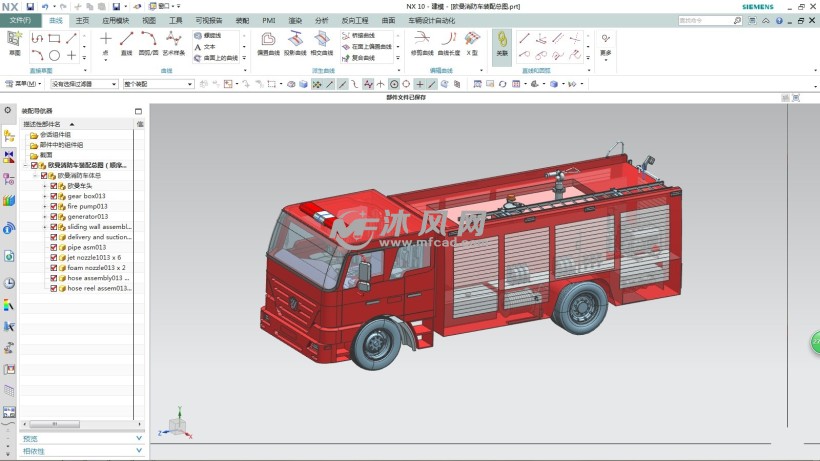Uncheck the pipe asm013 checkbox
The width and height of the screenshot is (820, 461).
tap(53, 247)
